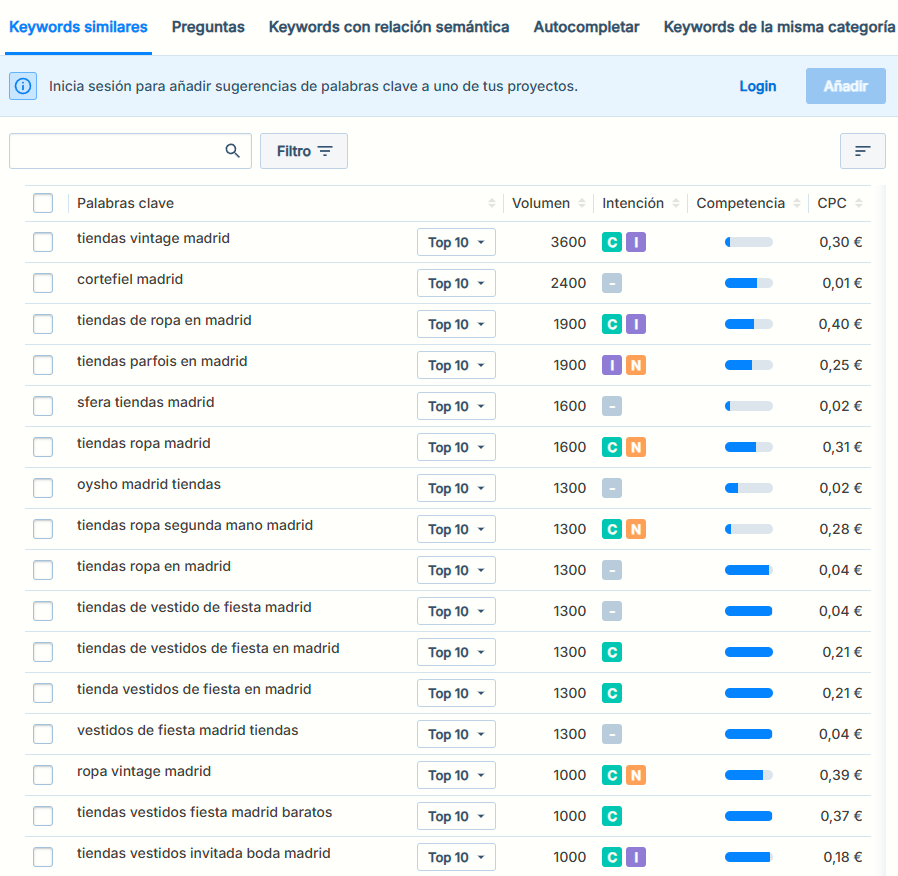The image size is (898, 876).
Task: Click the orange N intent badge for tiendas parfois en madrid
Action: 636,365
